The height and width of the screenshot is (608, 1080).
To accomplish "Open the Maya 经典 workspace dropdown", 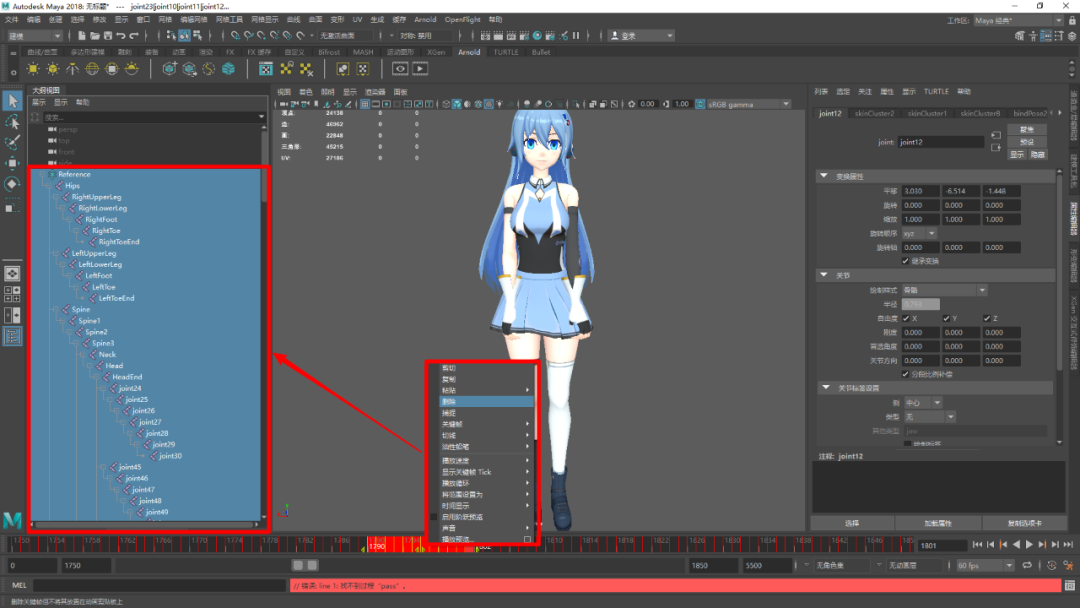I will point(1018,20).
